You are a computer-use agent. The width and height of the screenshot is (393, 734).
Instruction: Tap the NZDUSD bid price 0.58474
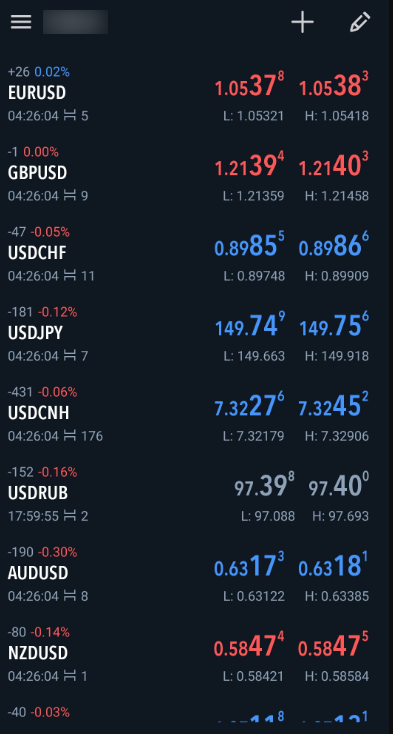coord(249,647)
